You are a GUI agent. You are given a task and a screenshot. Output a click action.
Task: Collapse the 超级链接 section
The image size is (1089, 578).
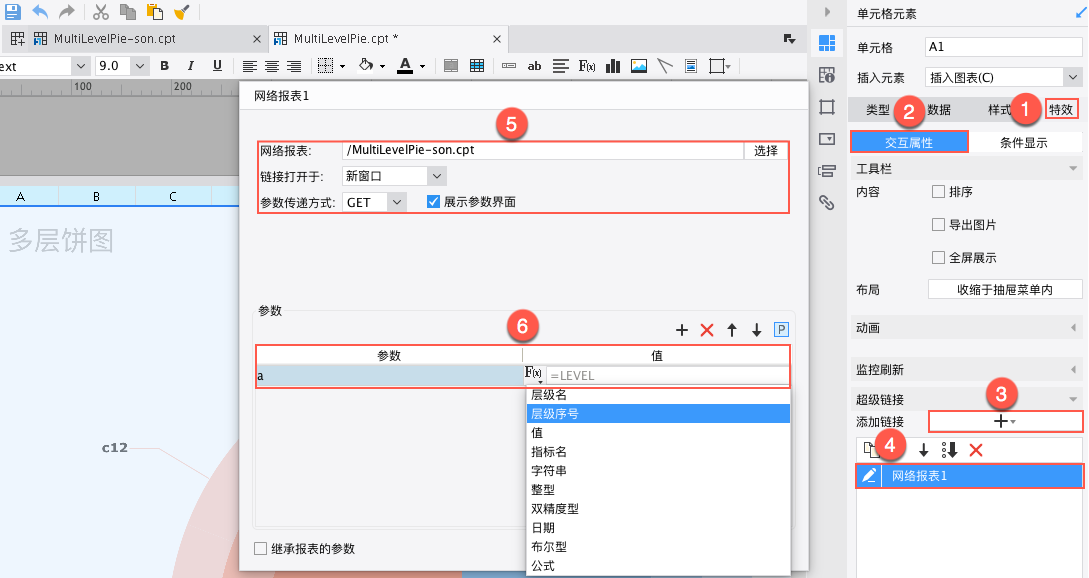tap(1073, 399)
